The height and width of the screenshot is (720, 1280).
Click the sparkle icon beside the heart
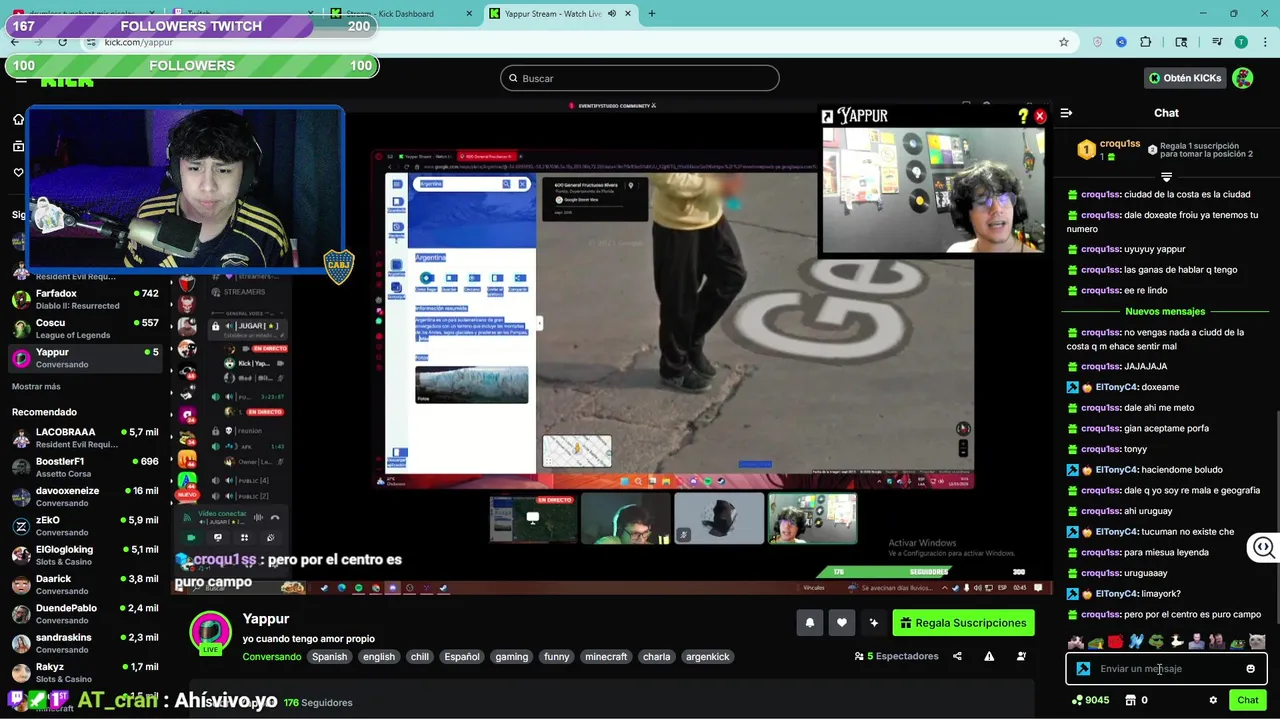(874, 623)
